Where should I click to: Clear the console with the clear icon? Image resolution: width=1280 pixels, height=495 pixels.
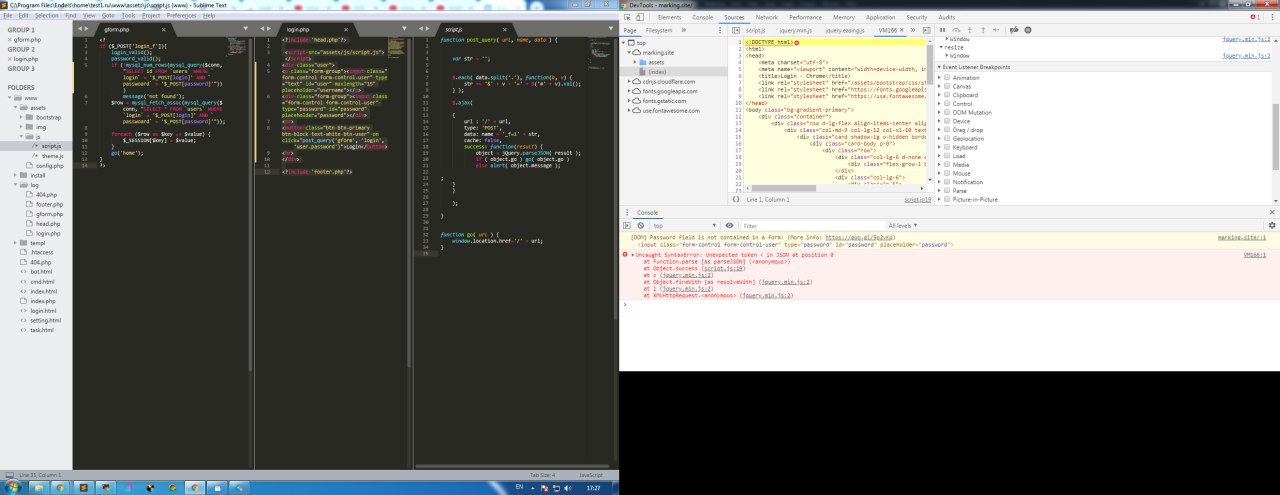coord(642,226)
